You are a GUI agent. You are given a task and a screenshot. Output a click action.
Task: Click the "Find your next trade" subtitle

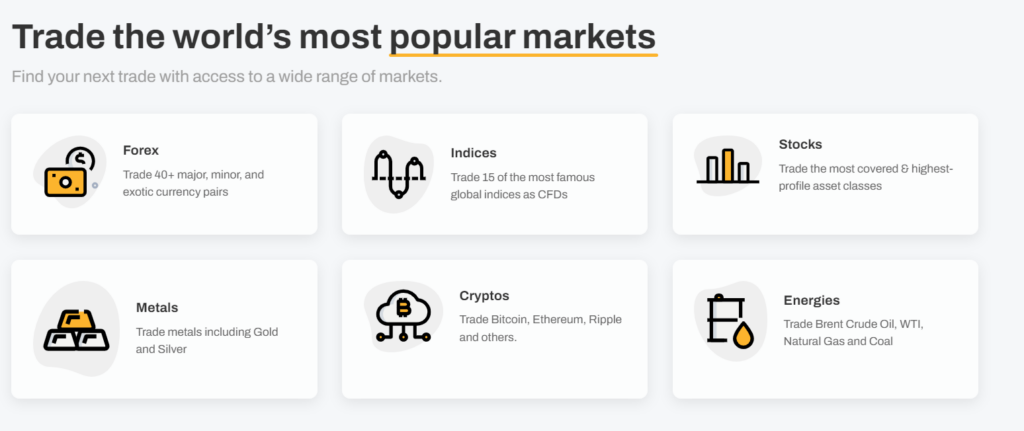(227, 76)
